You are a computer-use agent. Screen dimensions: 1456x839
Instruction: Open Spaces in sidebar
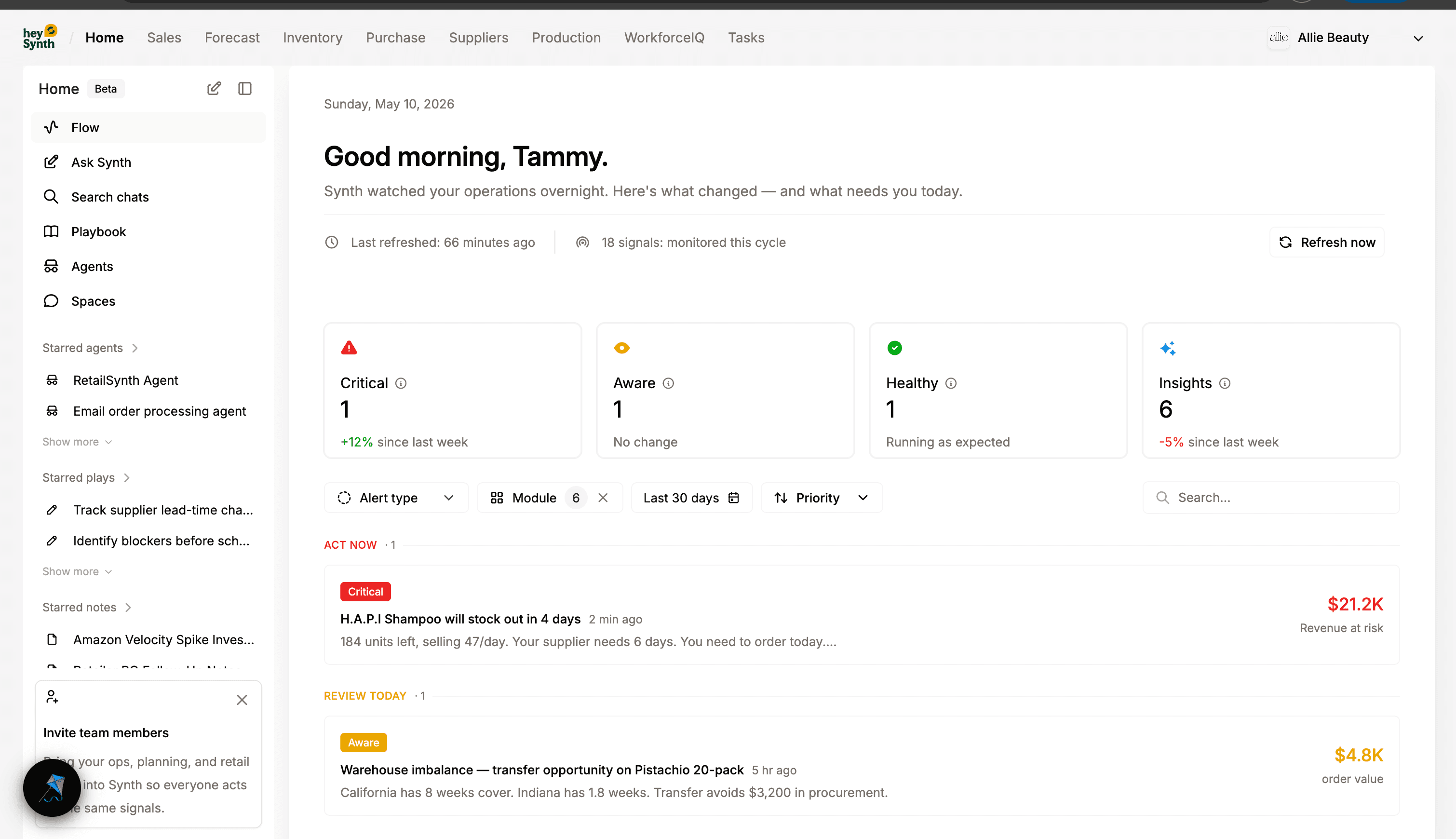pos(148,301)
